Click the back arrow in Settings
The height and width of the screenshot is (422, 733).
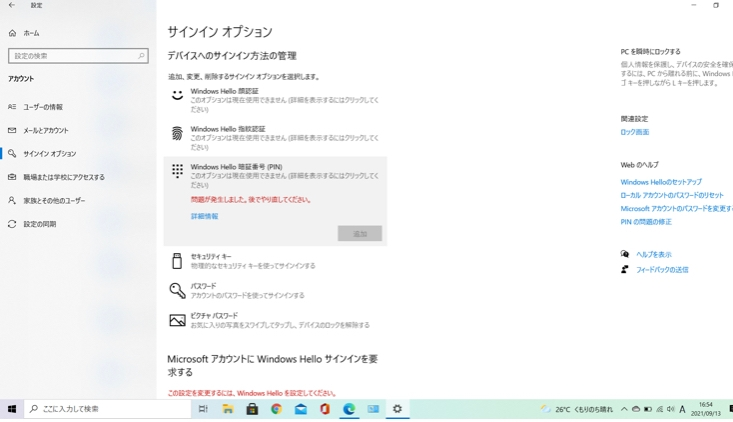[12, 5]
